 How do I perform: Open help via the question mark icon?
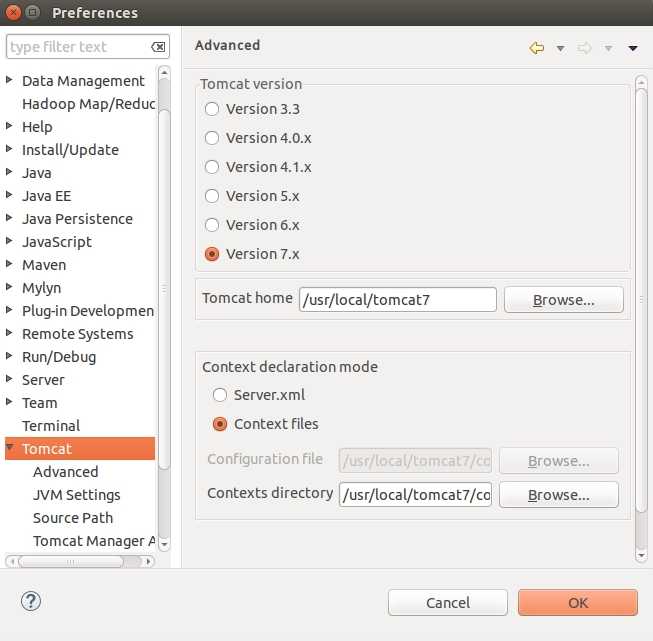tap(31, 601)
